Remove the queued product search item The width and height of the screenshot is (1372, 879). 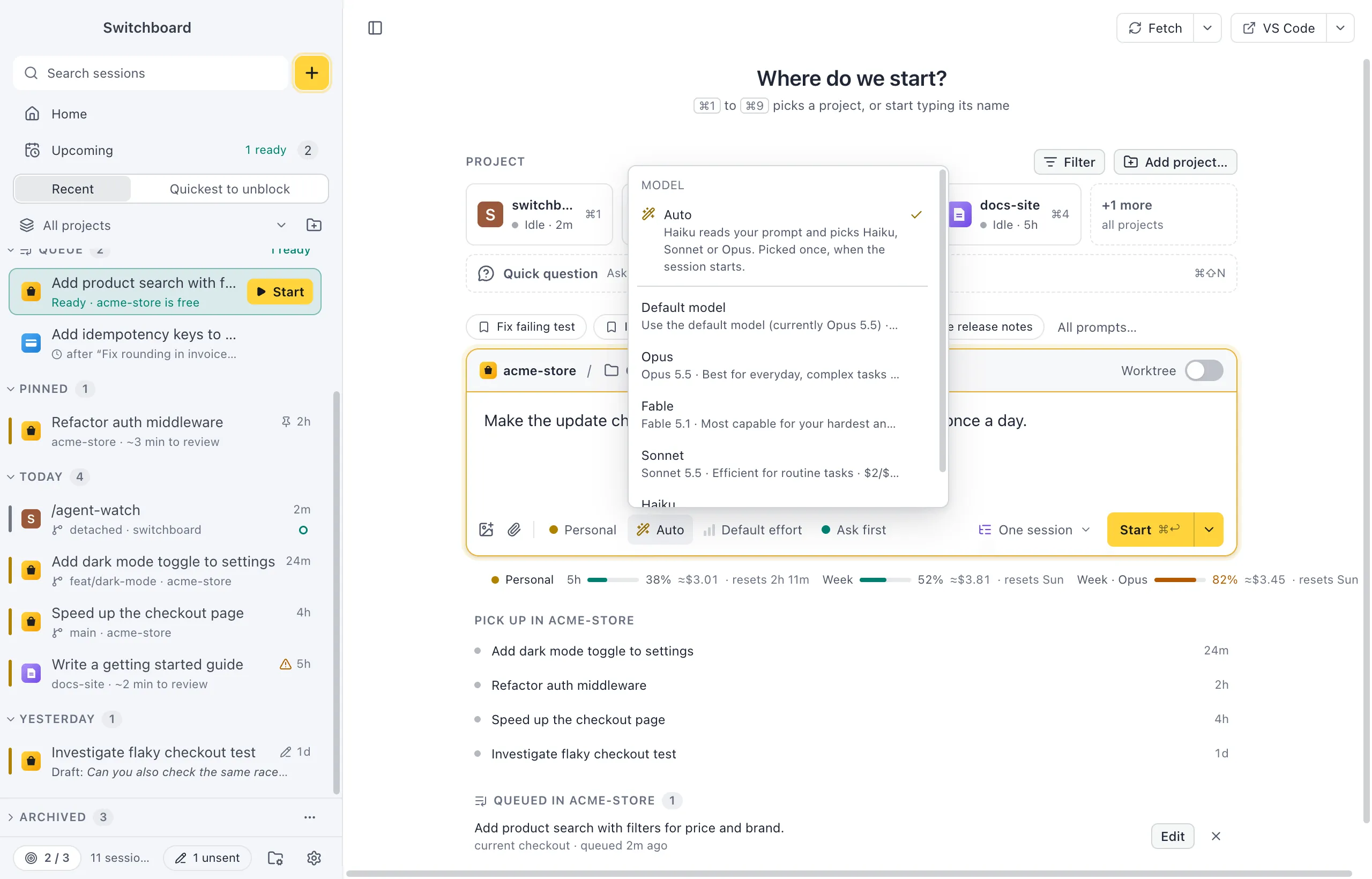(x=1216, y=836)
